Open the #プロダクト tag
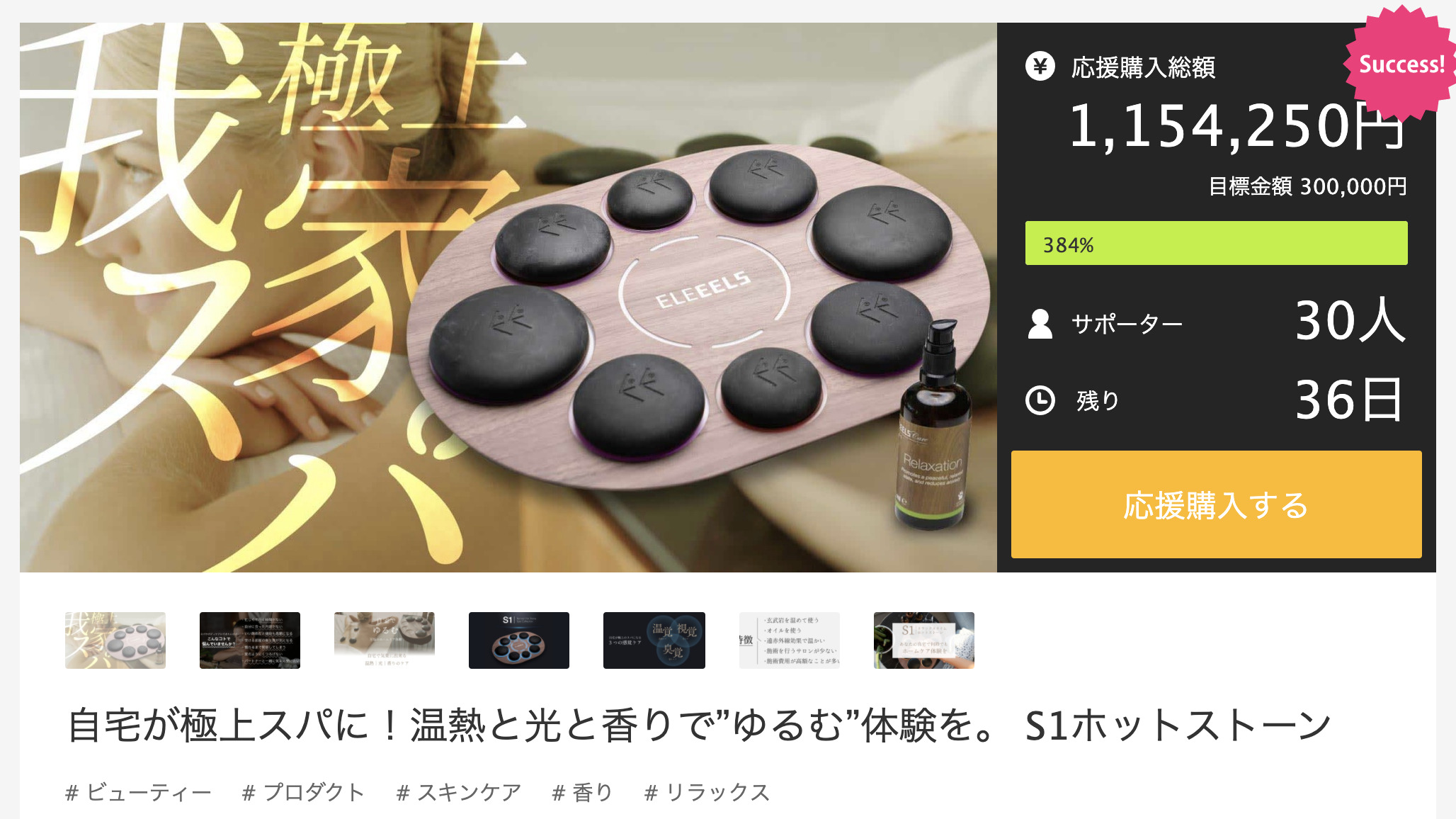1456x819 pixels. click(303, 792)
